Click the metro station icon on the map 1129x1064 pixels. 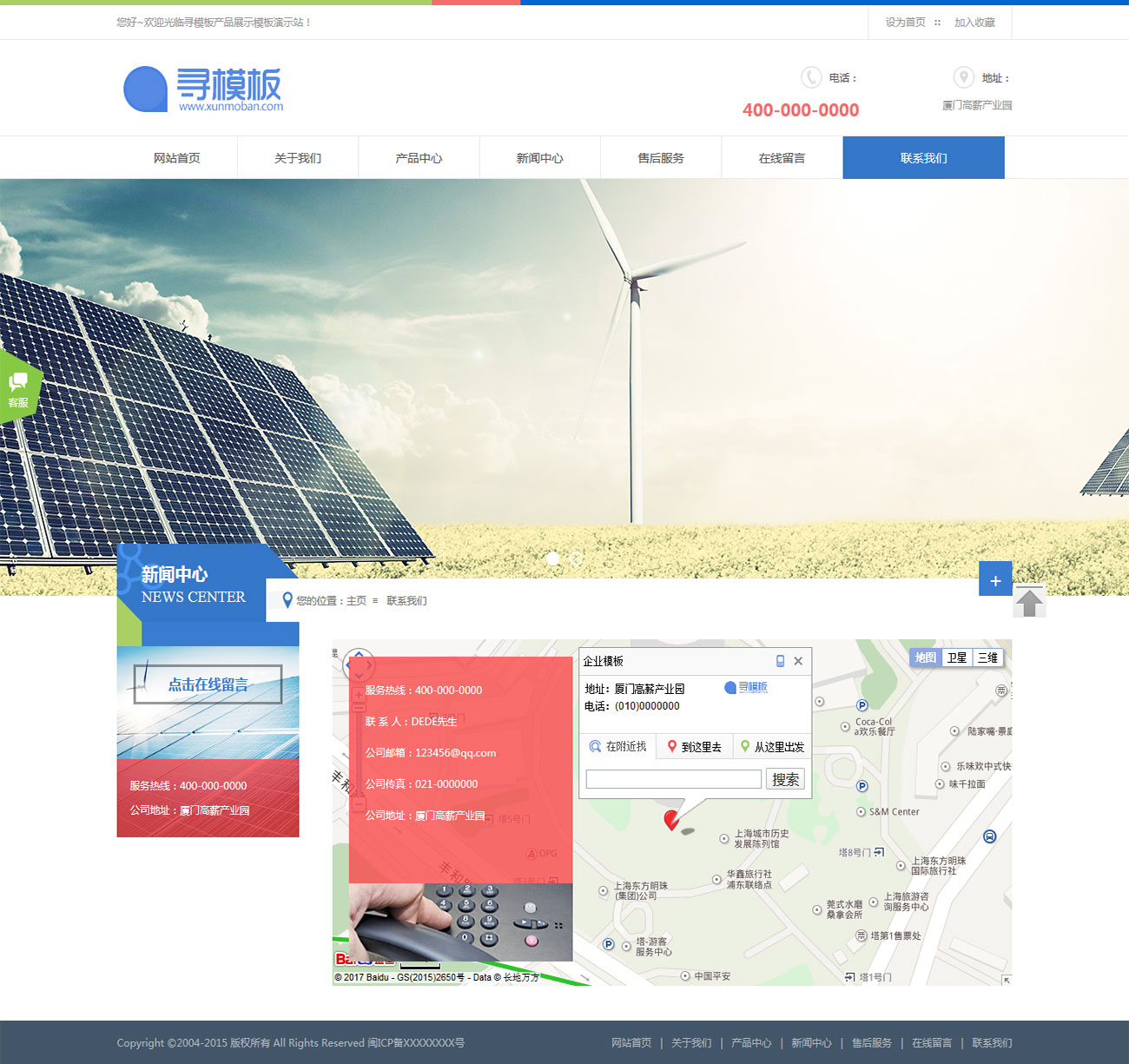(989, 836)
